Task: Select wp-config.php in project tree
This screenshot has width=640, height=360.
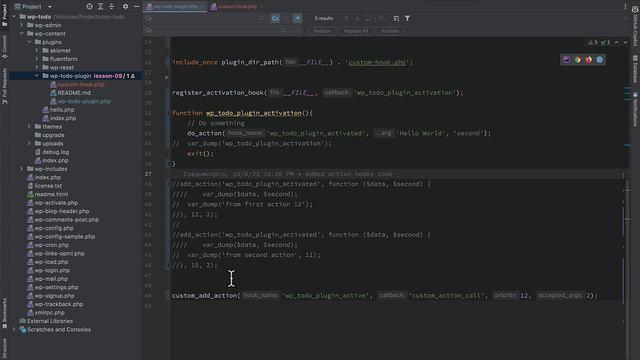Action: click(54, 228)
